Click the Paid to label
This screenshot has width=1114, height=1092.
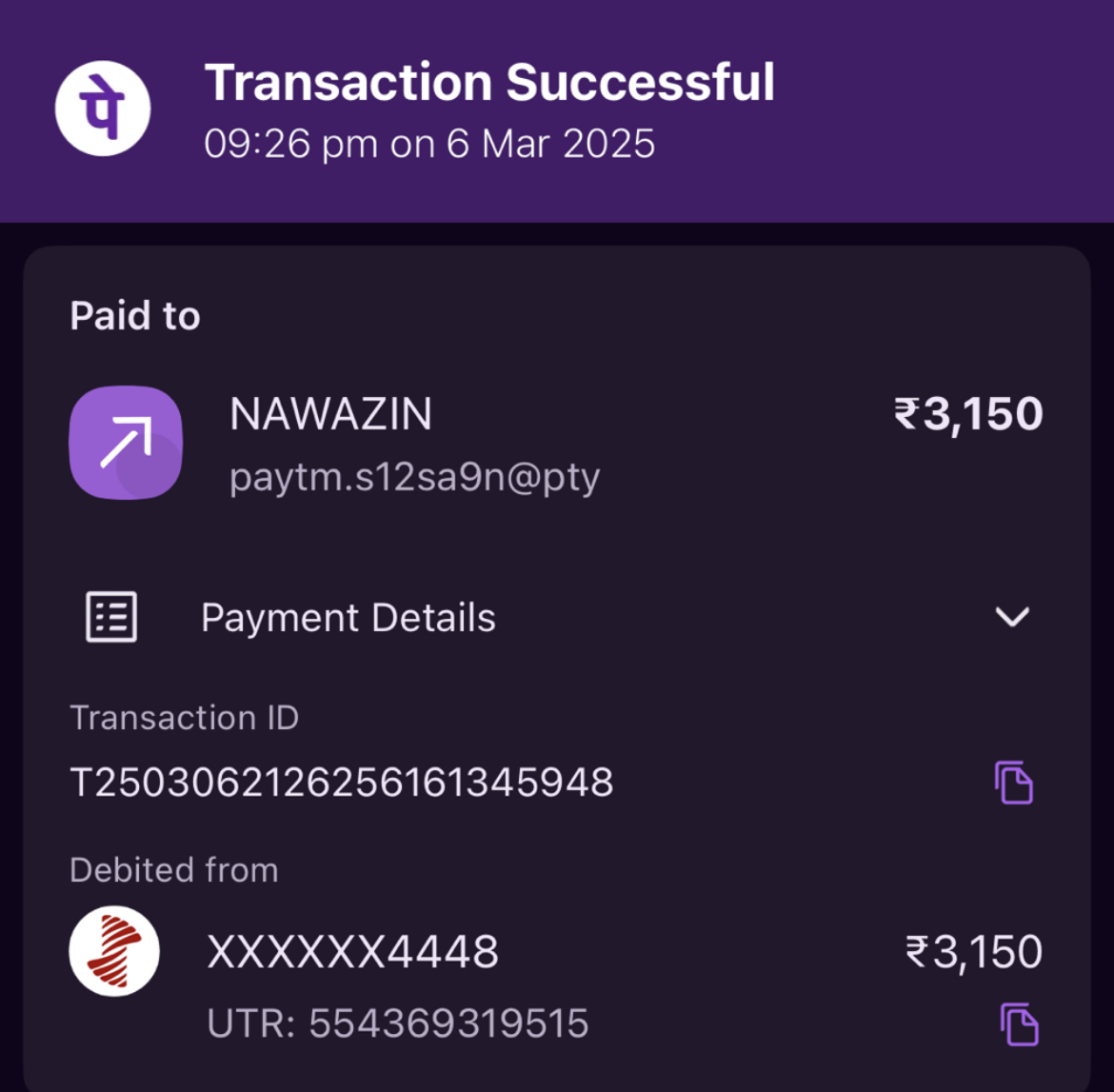tap(135, 316)
